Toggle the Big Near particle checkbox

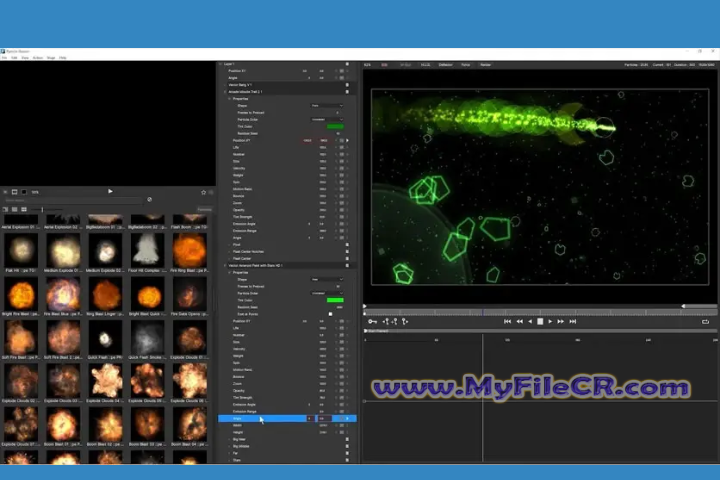[347, 439]
